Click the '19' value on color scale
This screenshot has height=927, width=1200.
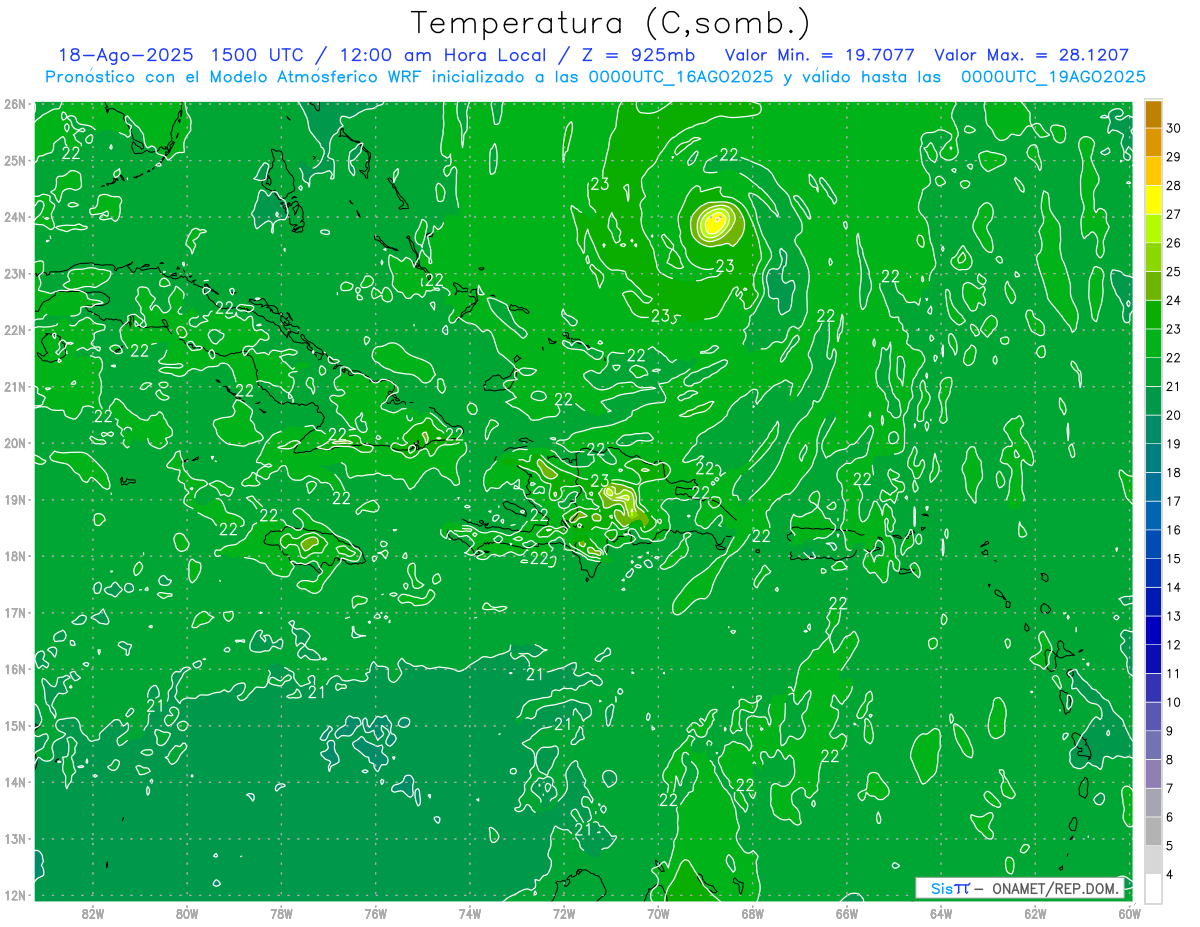(1174, 443)
